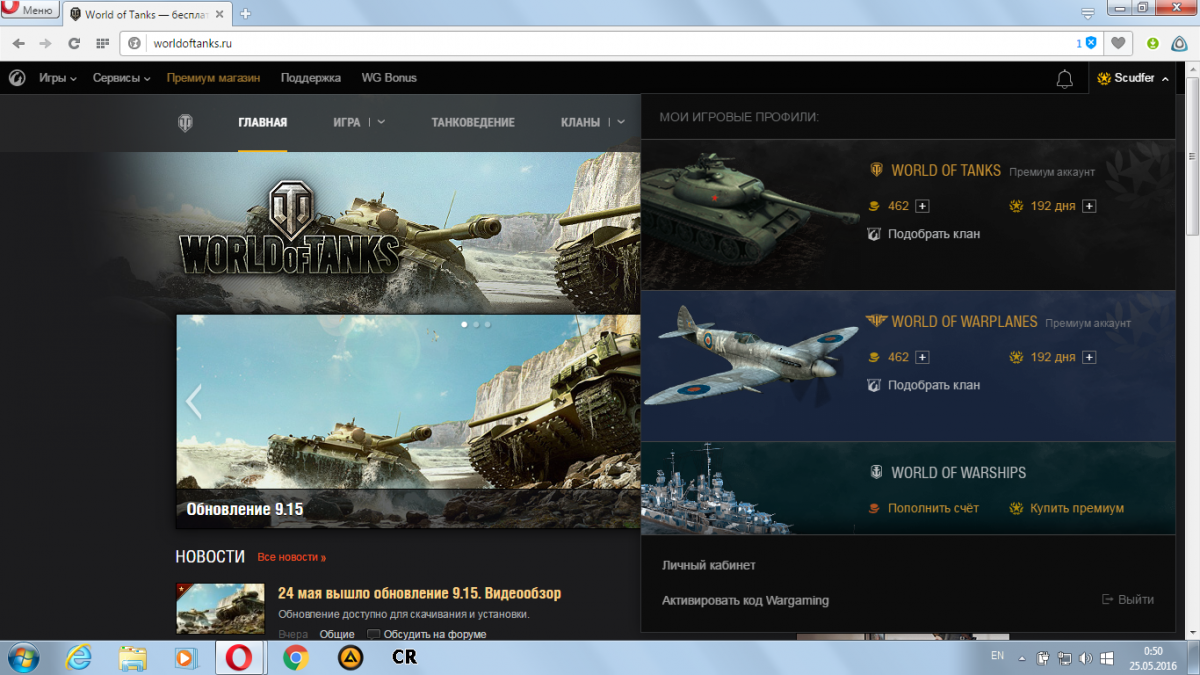
Task: Open the WORLD OF TANKS profile title
Action: (x=946, y=171)
